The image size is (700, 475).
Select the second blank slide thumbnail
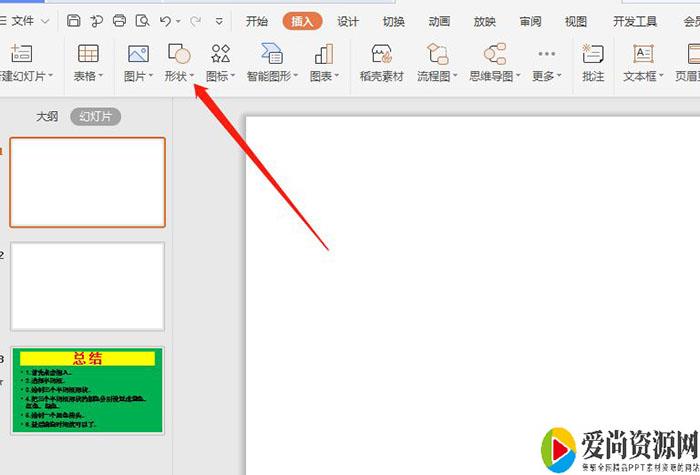click(88, 286)
